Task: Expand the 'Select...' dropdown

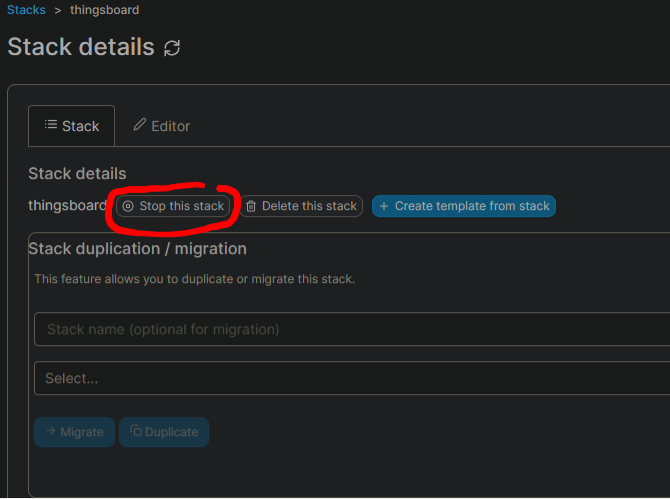Action: coord(350,378)
